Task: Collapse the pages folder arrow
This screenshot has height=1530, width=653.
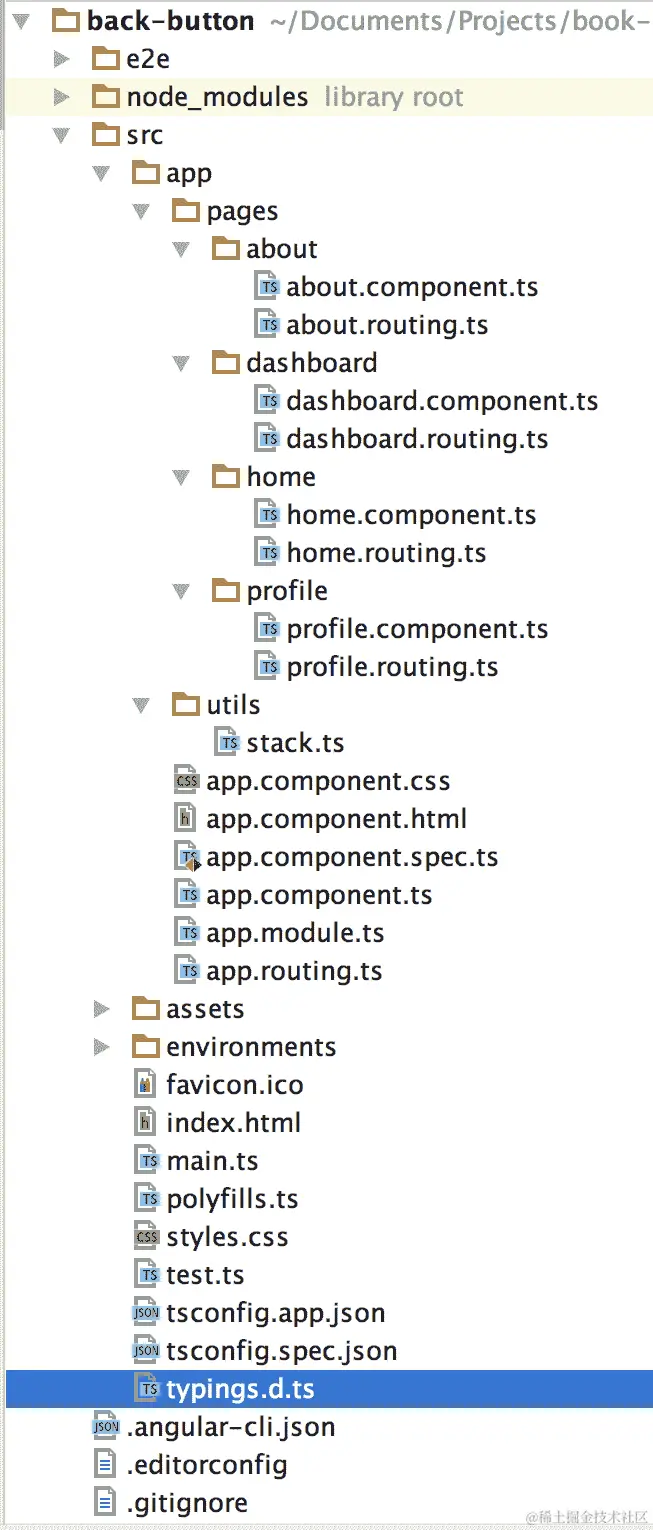Action: click(x=142, y=212)
